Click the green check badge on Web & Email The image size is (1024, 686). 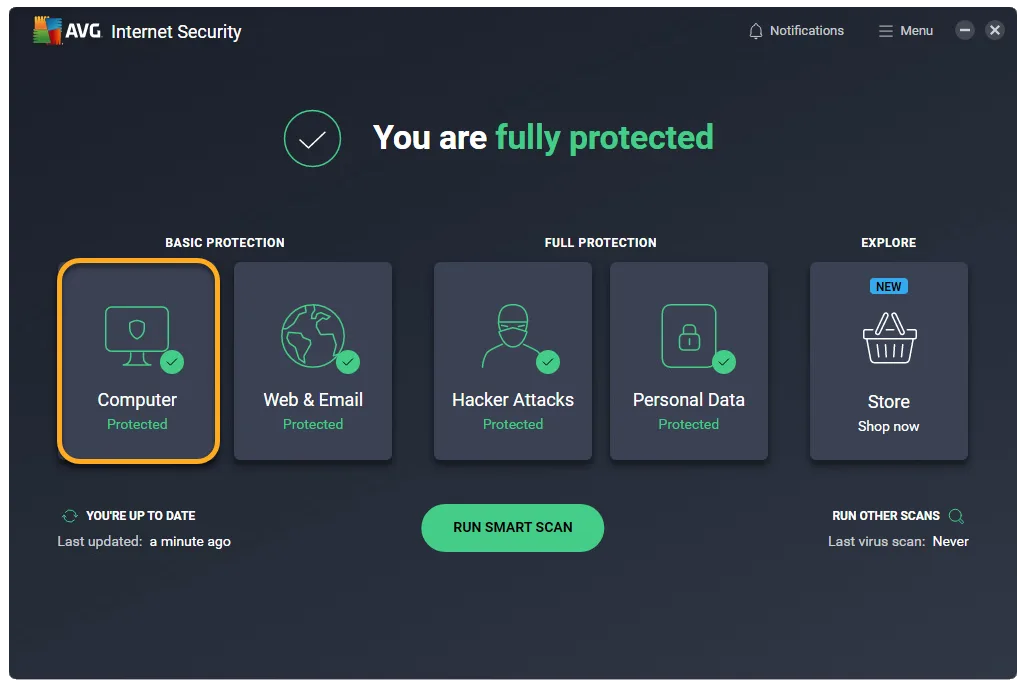point(348,362)
